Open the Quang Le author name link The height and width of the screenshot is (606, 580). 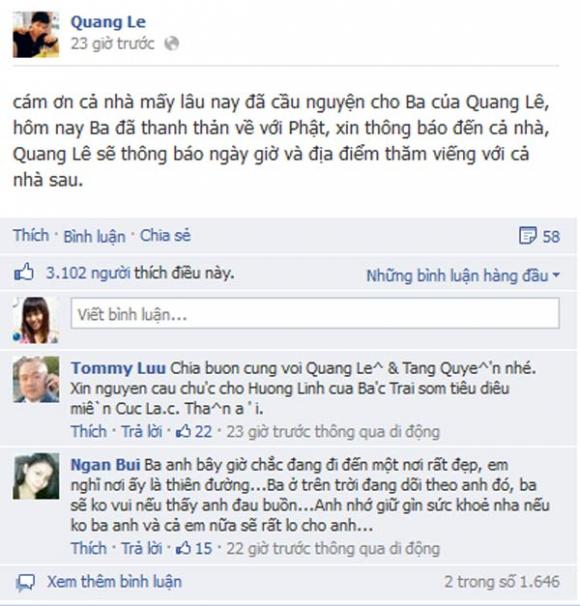click(x=108, y=22)
